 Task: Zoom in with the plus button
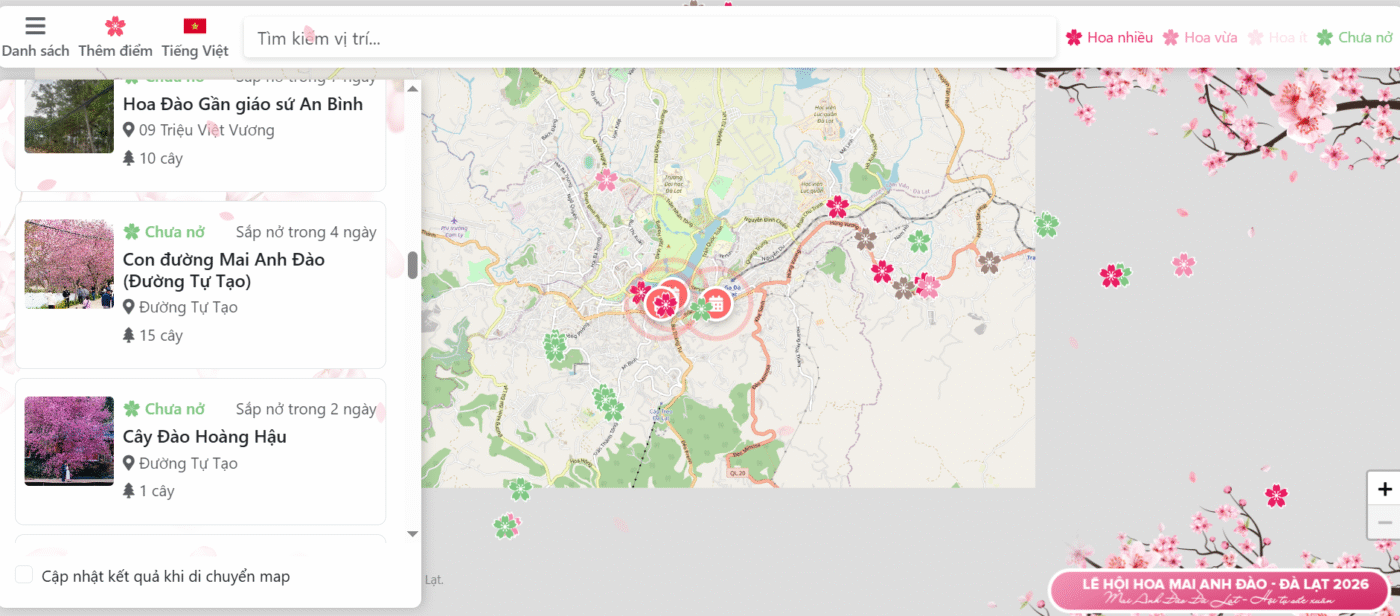[x=1384, y=489]
